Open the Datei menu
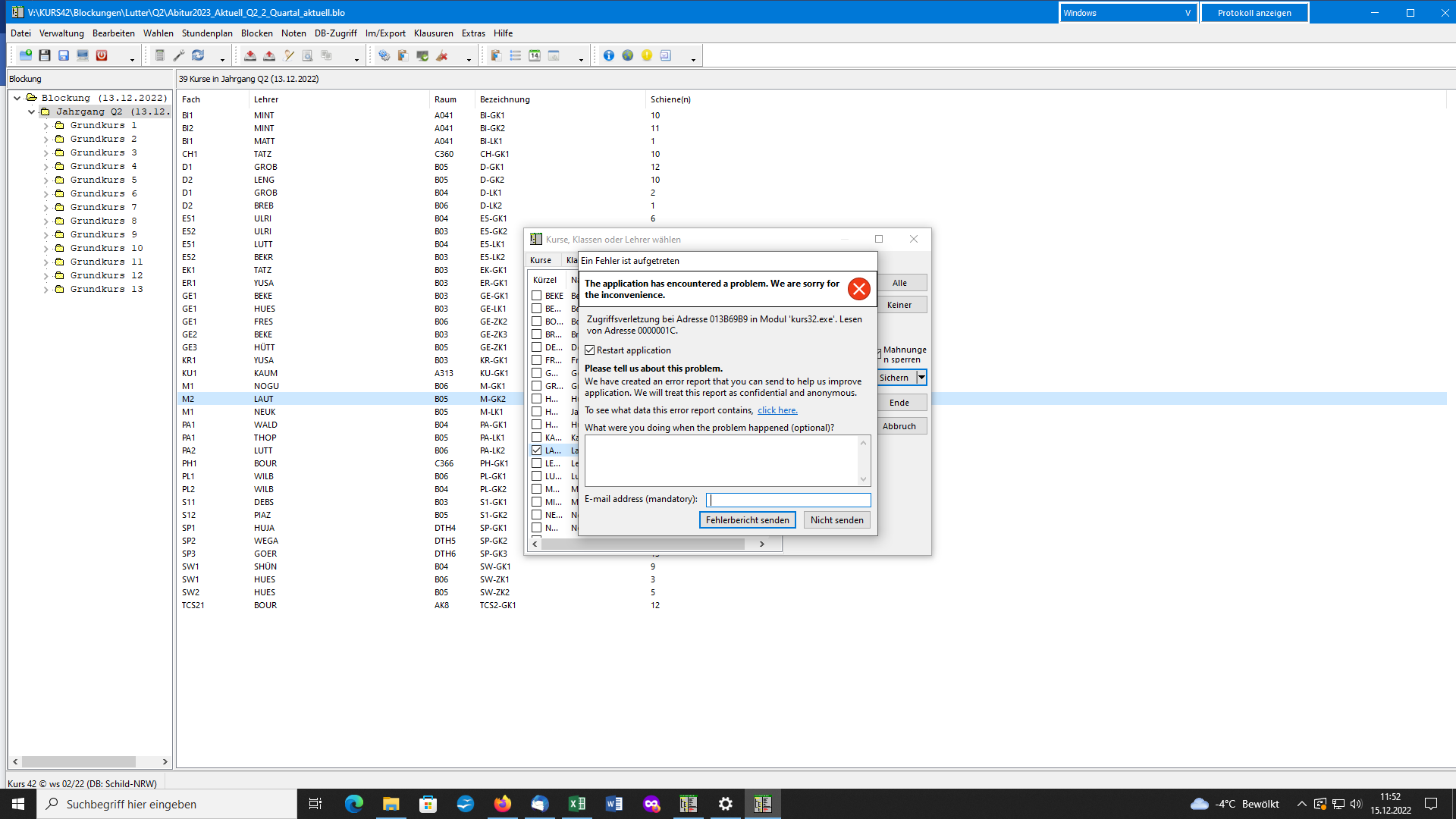 coord(20,33)
